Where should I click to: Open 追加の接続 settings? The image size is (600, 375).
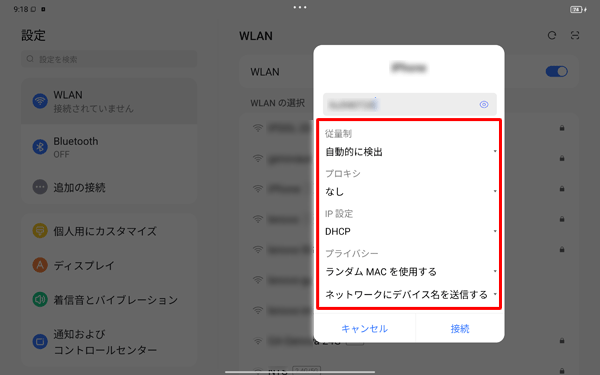(x=109, y=187)
